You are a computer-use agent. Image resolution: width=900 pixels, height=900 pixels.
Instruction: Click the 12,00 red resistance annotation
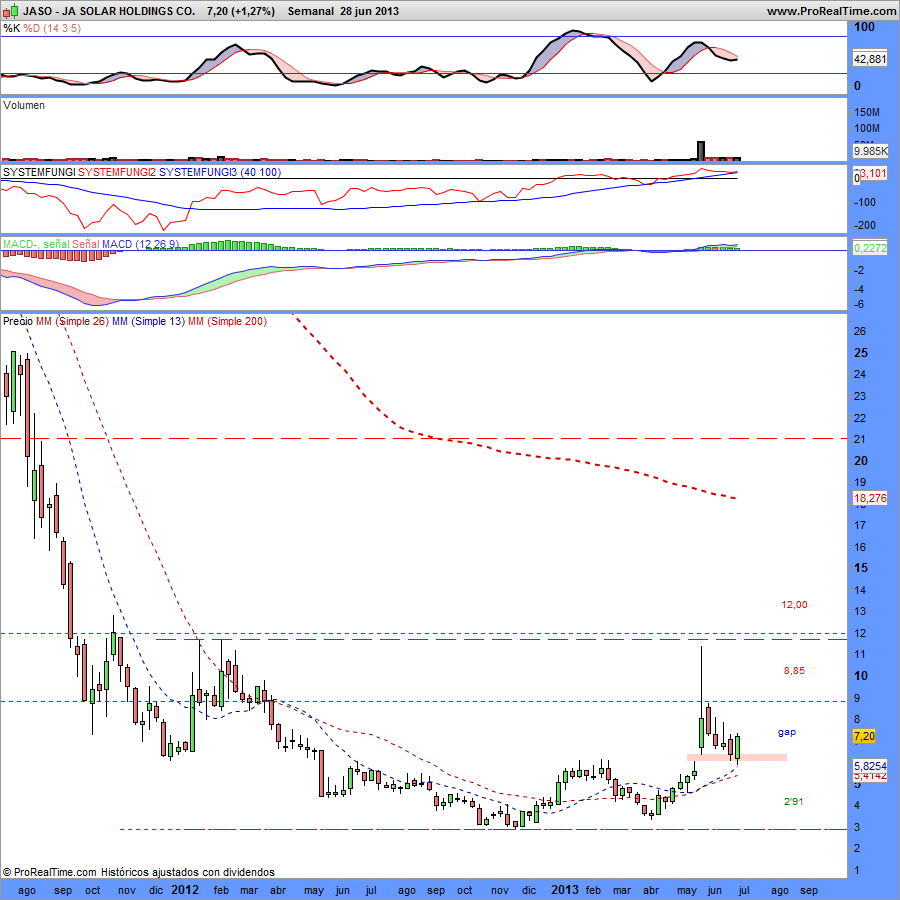(x=794, y=604)
